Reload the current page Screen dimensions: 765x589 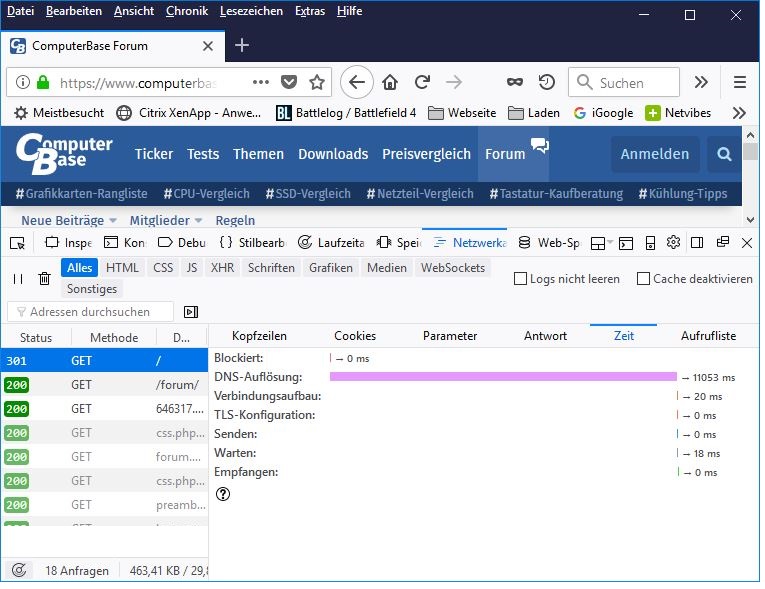(x=422, y=82)
